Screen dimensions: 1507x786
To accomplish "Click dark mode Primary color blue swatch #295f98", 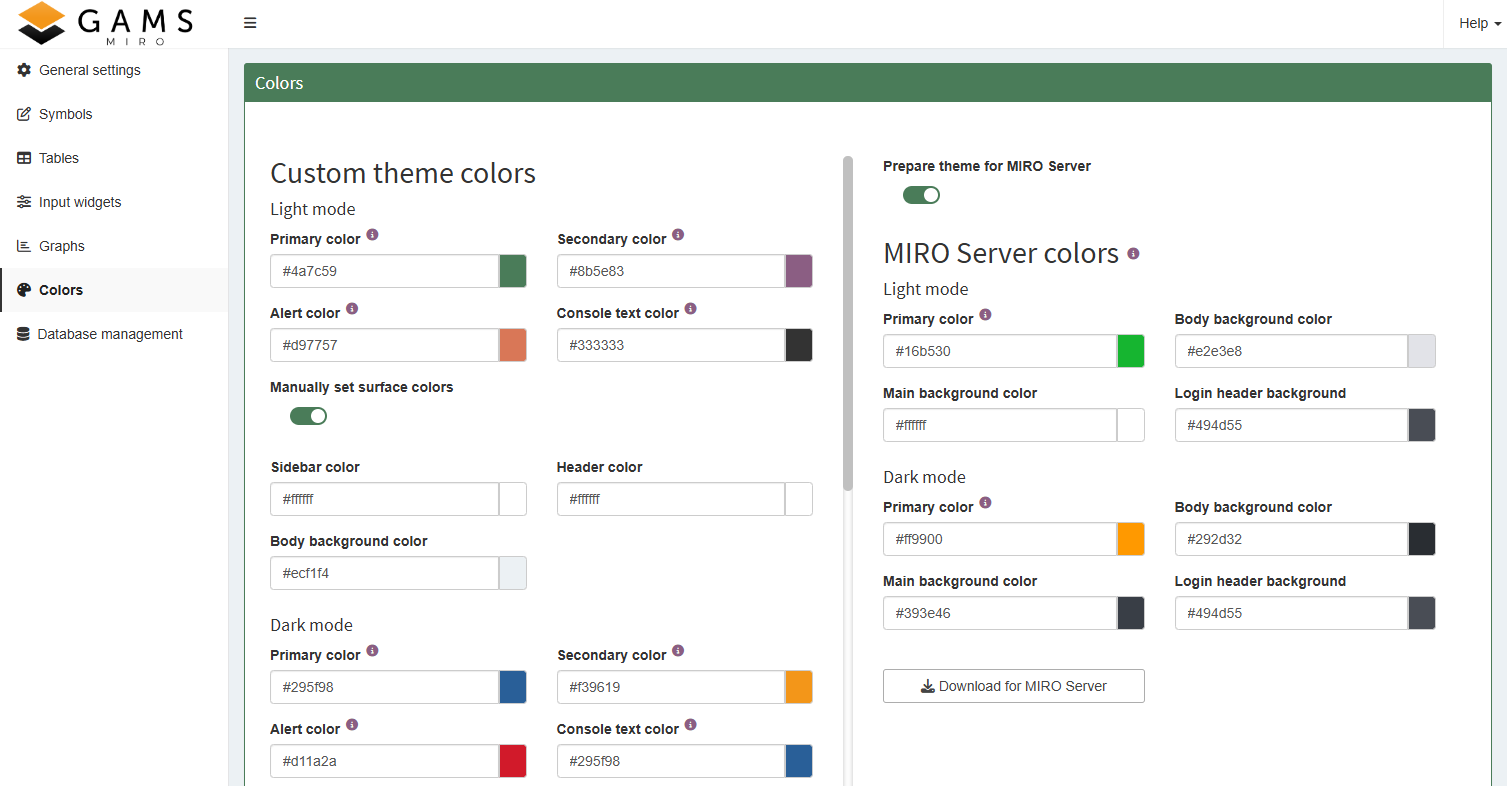I will click(x=513, y=687).
